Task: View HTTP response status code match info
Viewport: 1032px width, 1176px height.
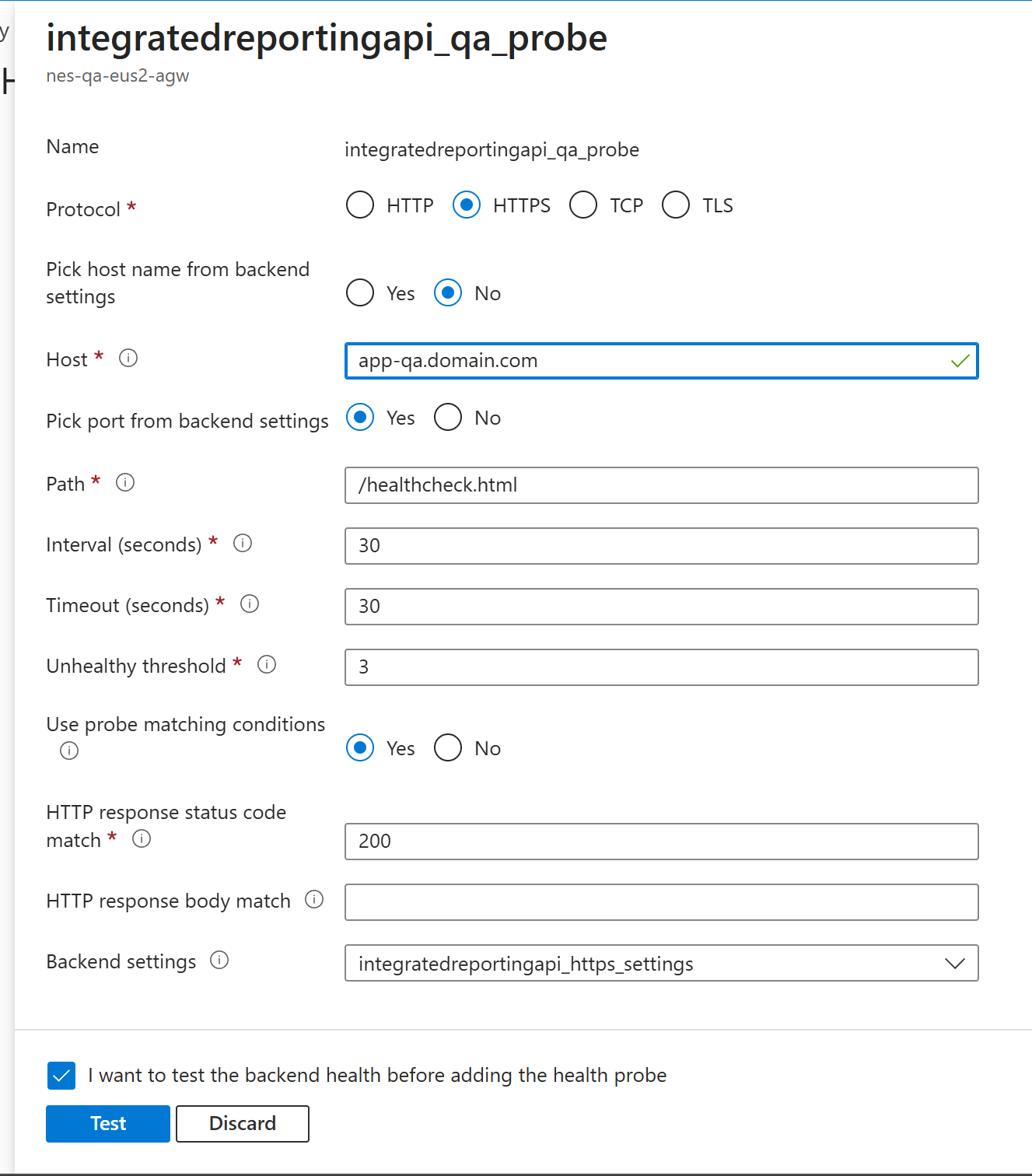Action: point(142,838)
